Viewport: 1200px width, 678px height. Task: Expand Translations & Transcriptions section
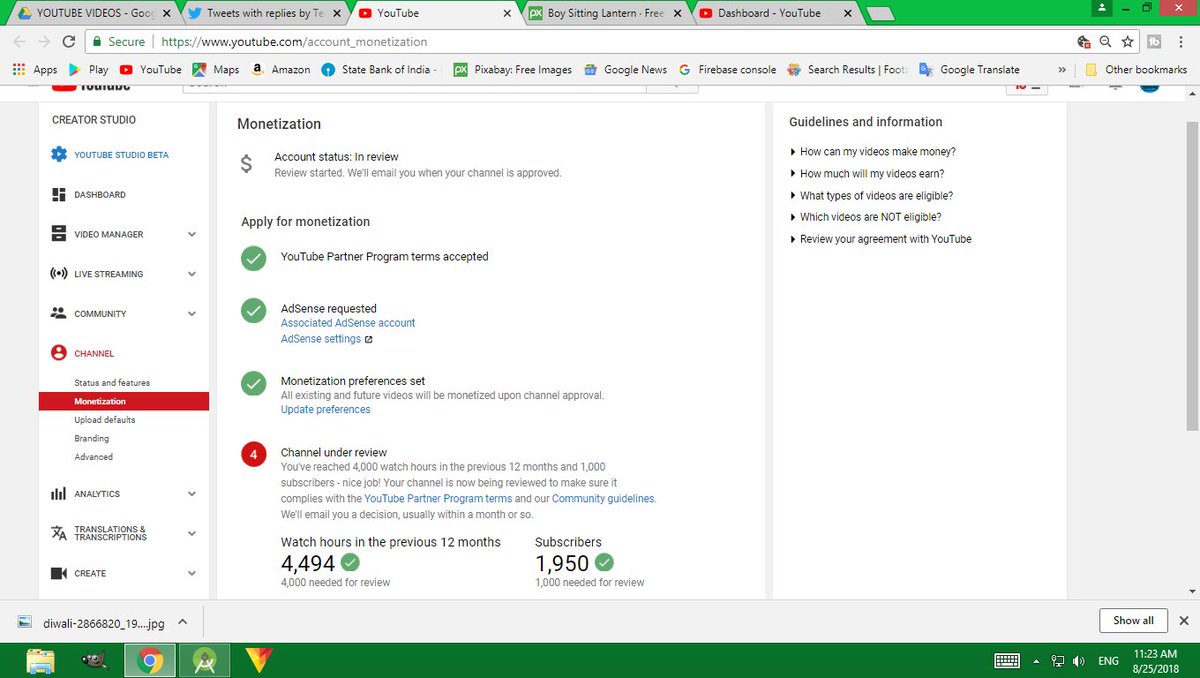coord(192,533)
